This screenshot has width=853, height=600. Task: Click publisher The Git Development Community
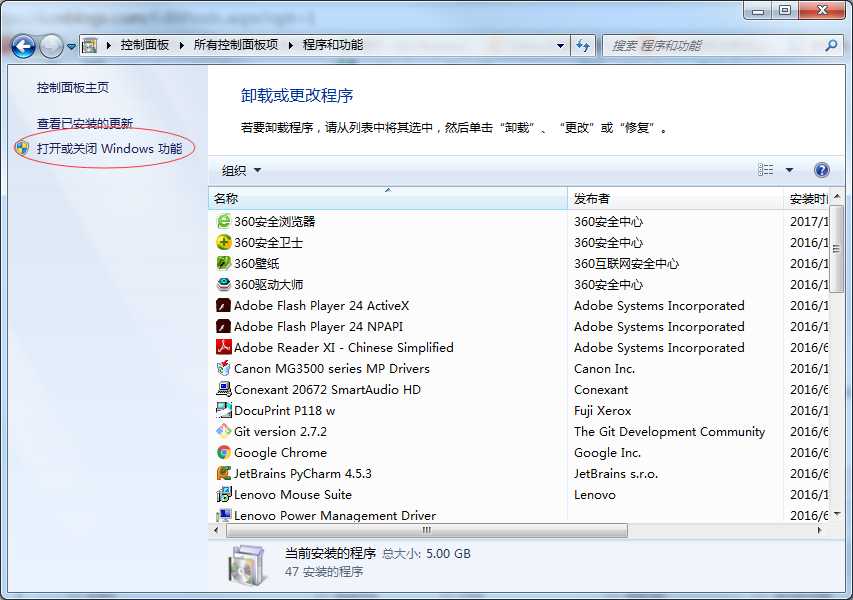(x=670, y=432)
